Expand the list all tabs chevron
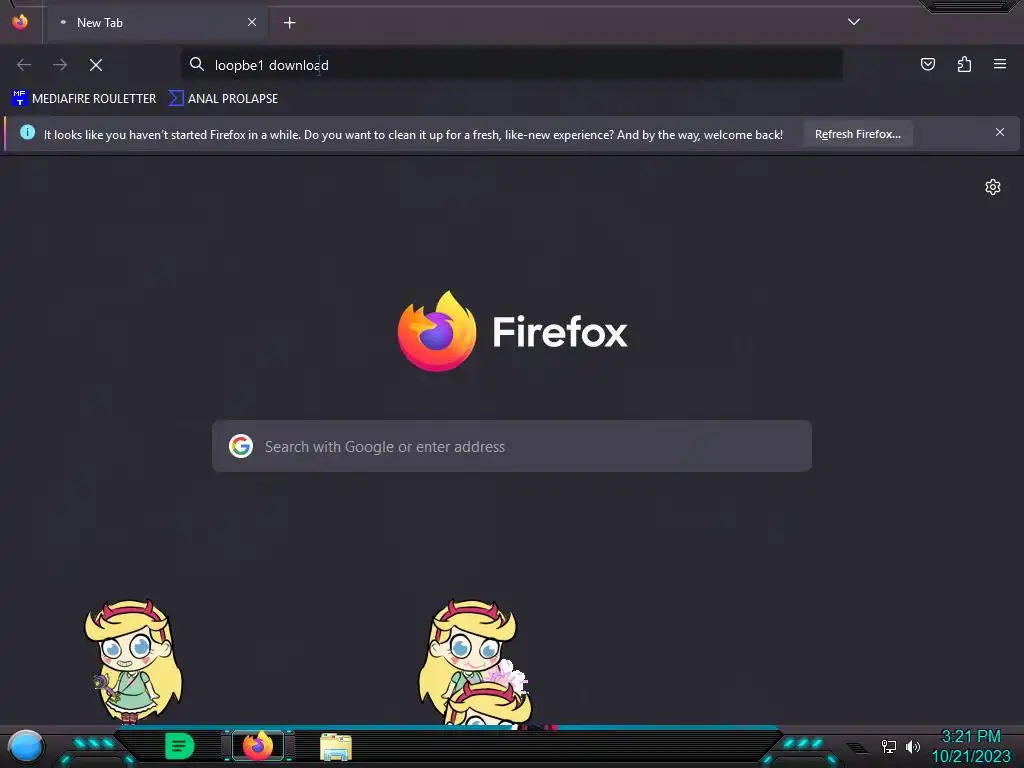This screenshot has height=768, width=1024. 854,22
